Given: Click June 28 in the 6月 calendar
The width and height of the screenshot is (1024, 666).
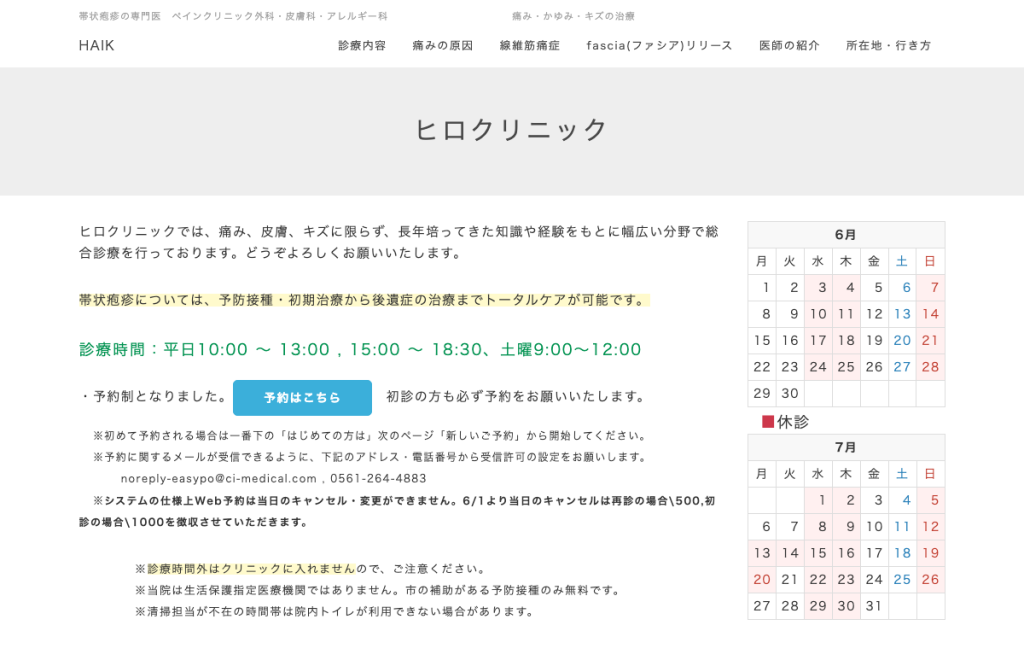Looking at the screenshot, I should tap(931, 367).
